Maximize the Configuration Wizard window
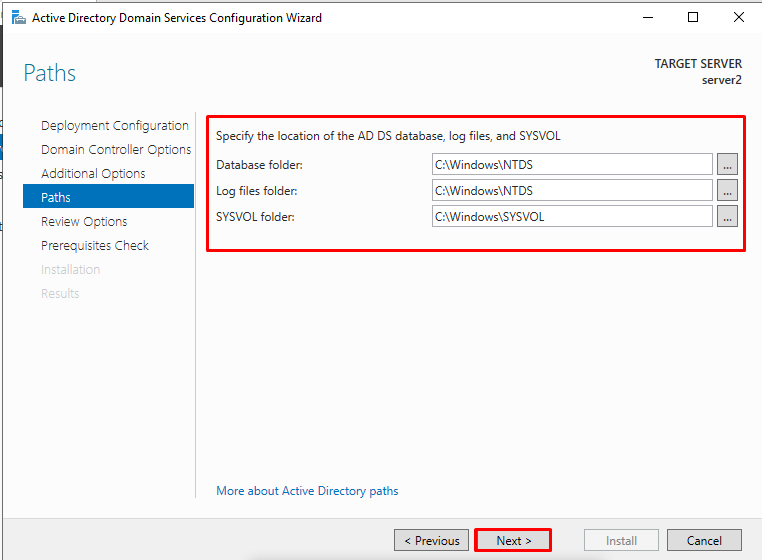 [x=693, y=18]
